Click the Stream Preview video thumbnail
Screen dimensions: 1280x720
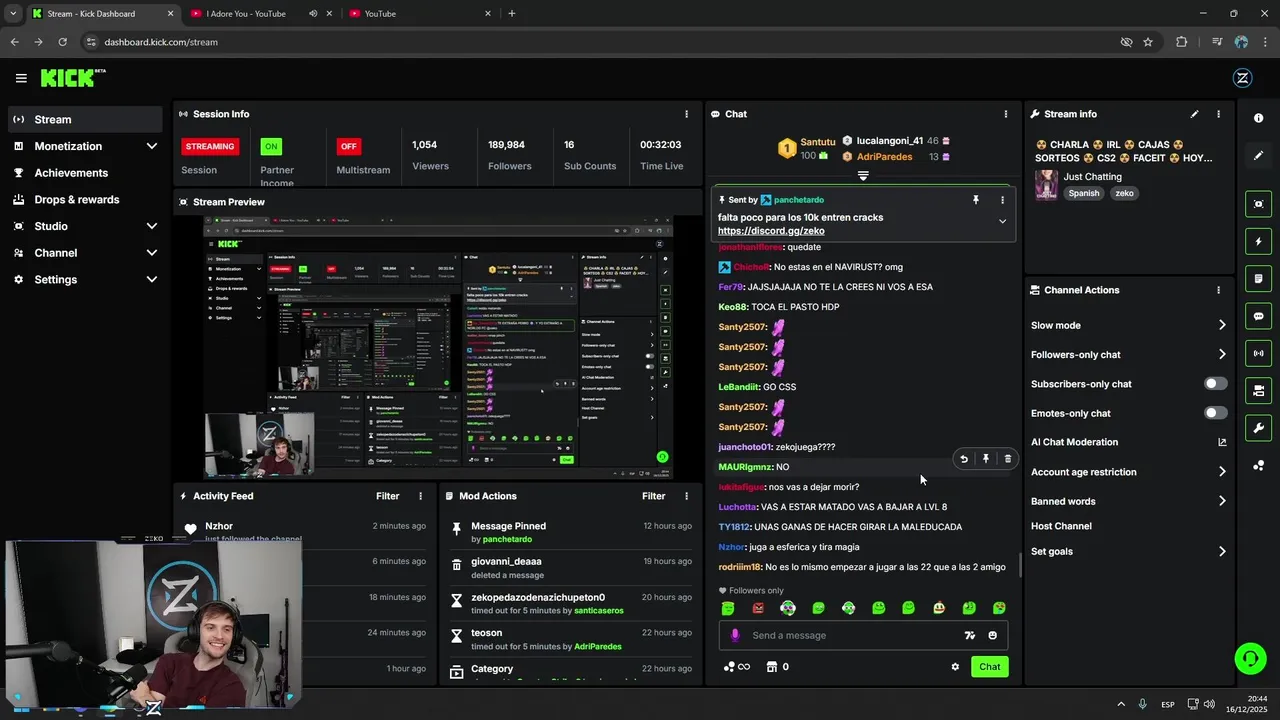(438, 347)
